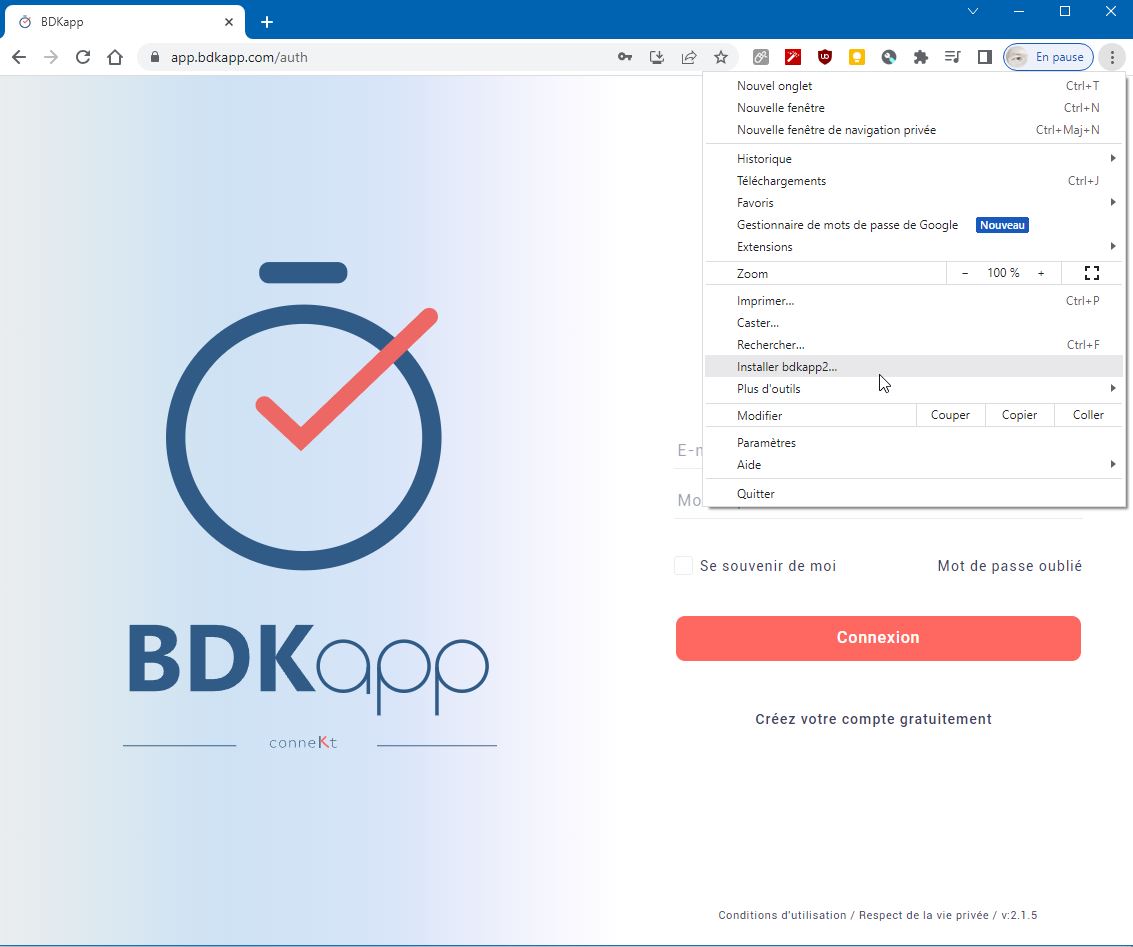
Task: Follow 'Créez votre compte gratuitement' link
Action: tap(874, 719)
